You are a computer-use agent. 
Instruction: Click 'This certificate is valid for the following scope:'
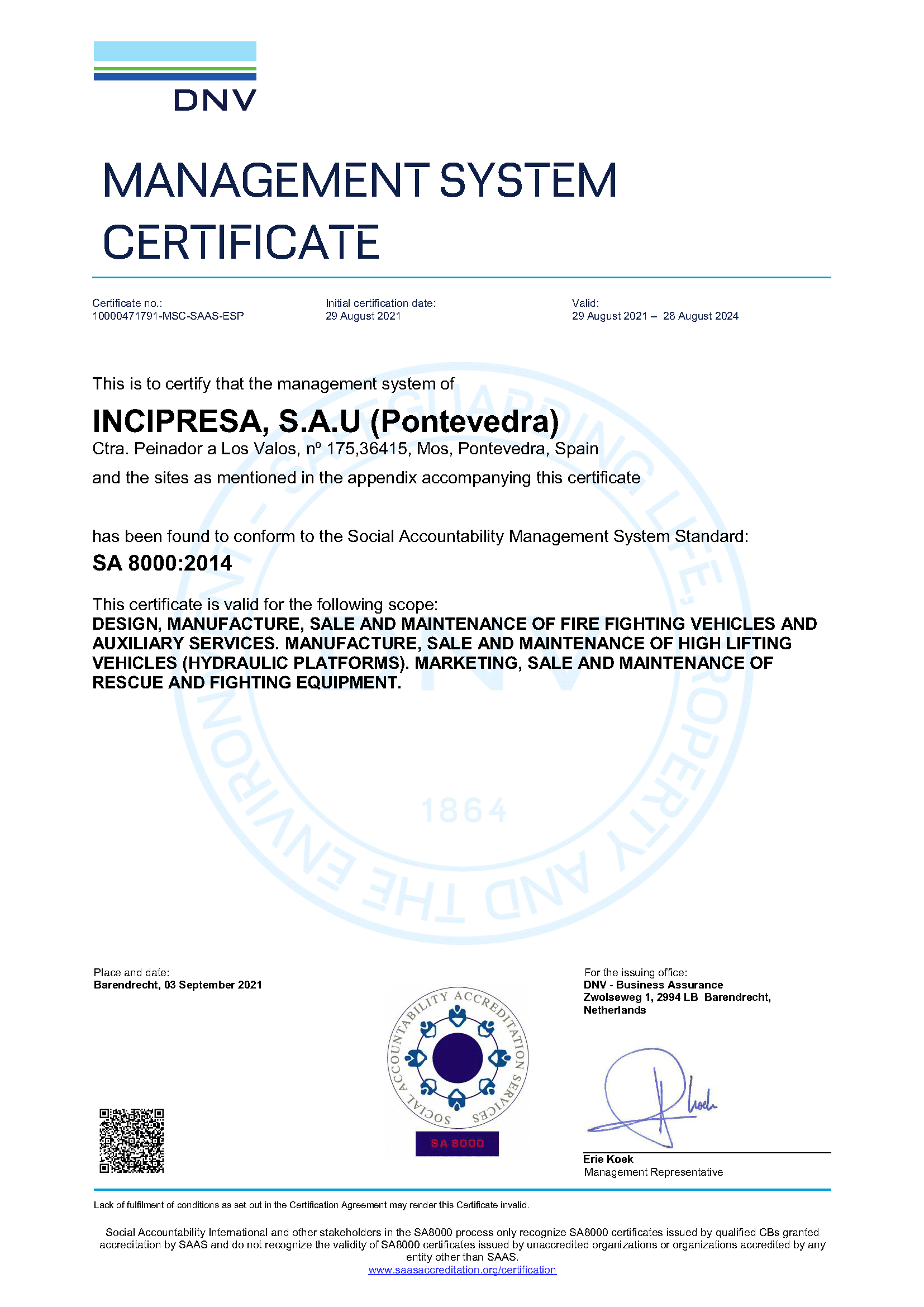[x=265, y=605]
